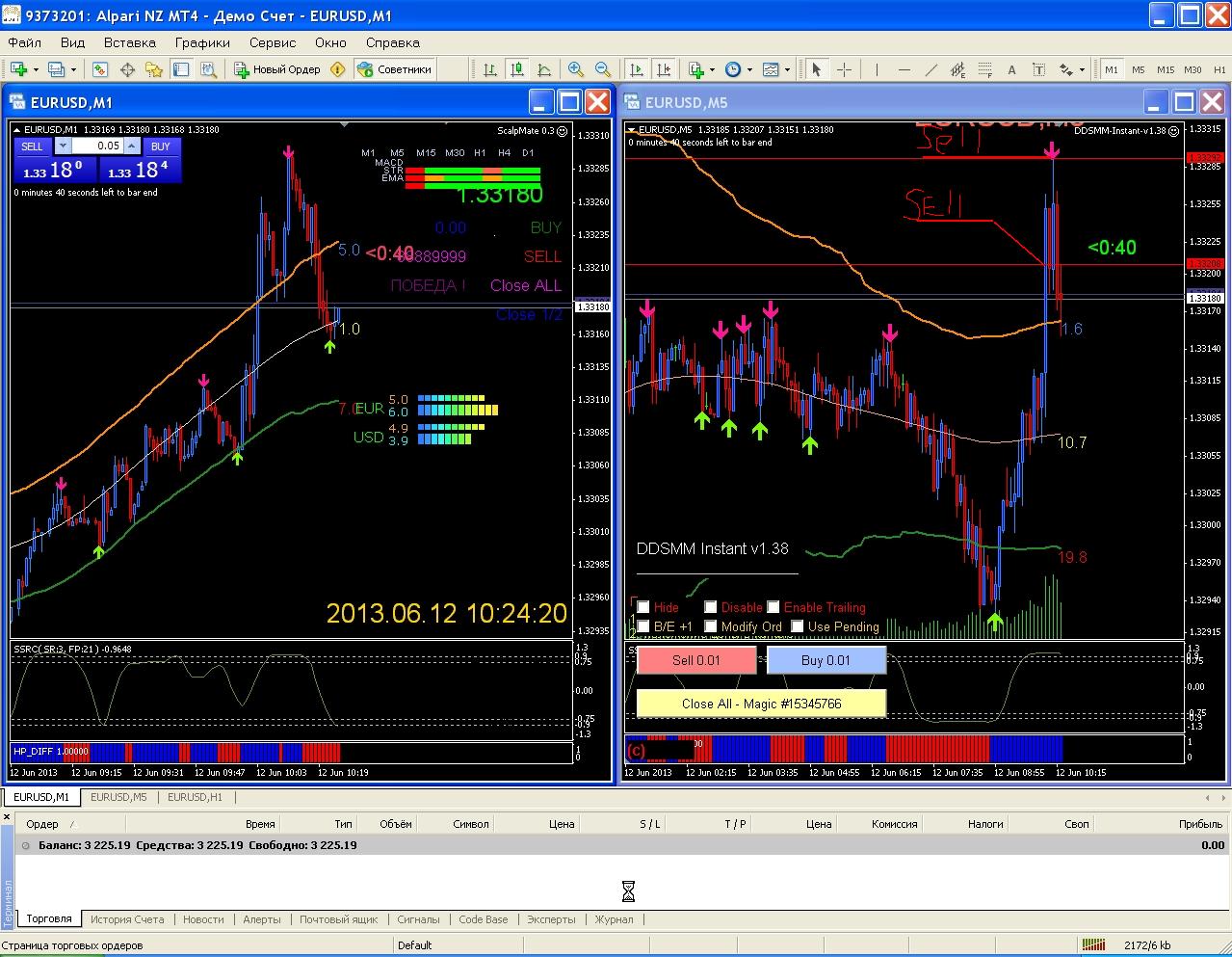Toggle the Modify Ord checkbox
The image size is (1232, 957).
(711, 626)
